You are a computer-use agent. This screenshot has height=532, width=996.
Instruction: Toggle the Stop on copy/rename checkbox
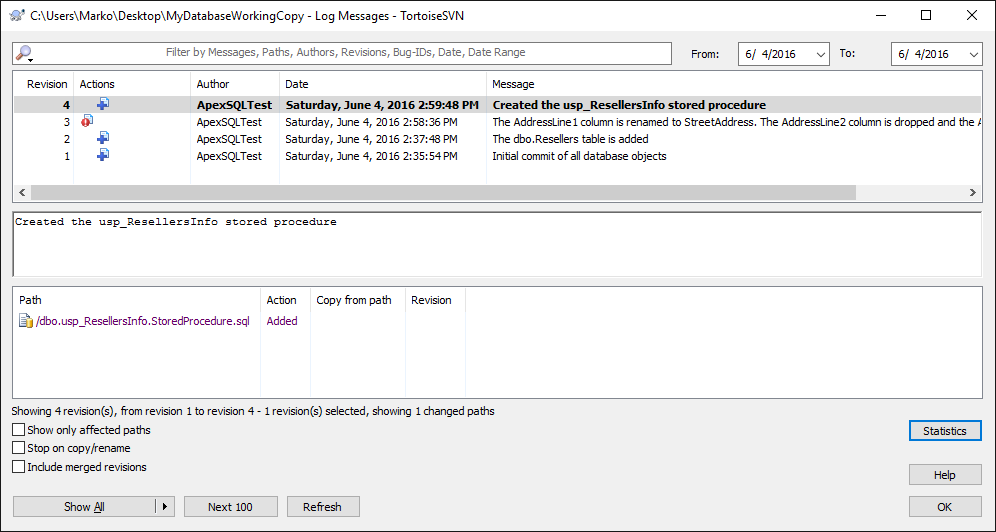(19, 448)
